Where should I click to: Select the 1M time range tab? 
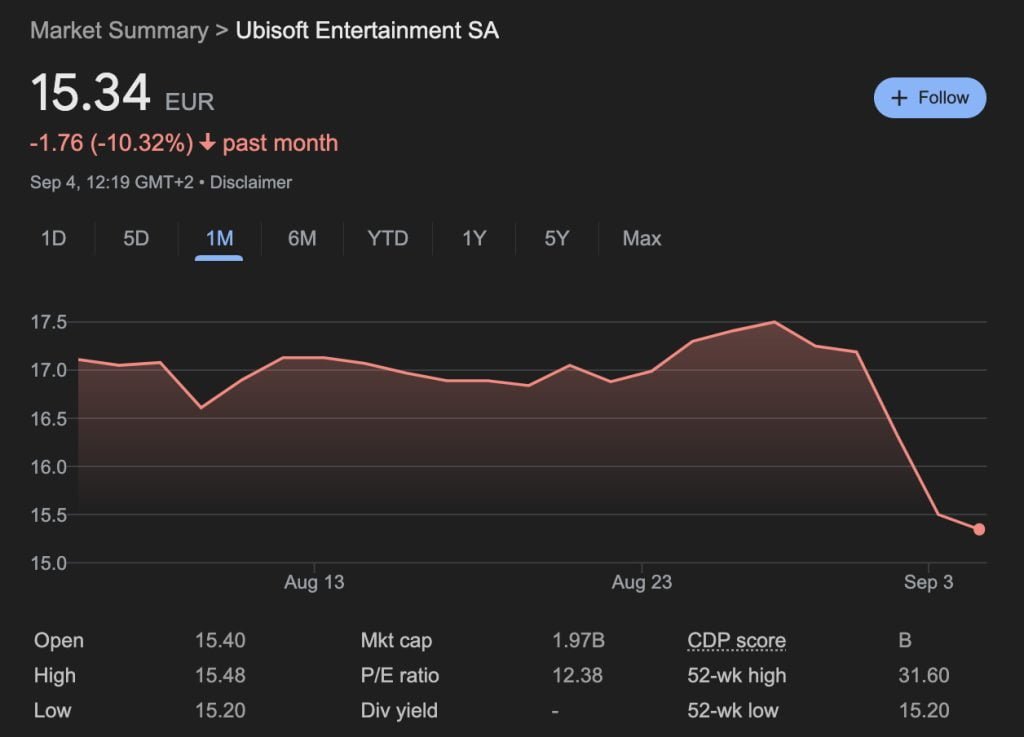(219, 238)
